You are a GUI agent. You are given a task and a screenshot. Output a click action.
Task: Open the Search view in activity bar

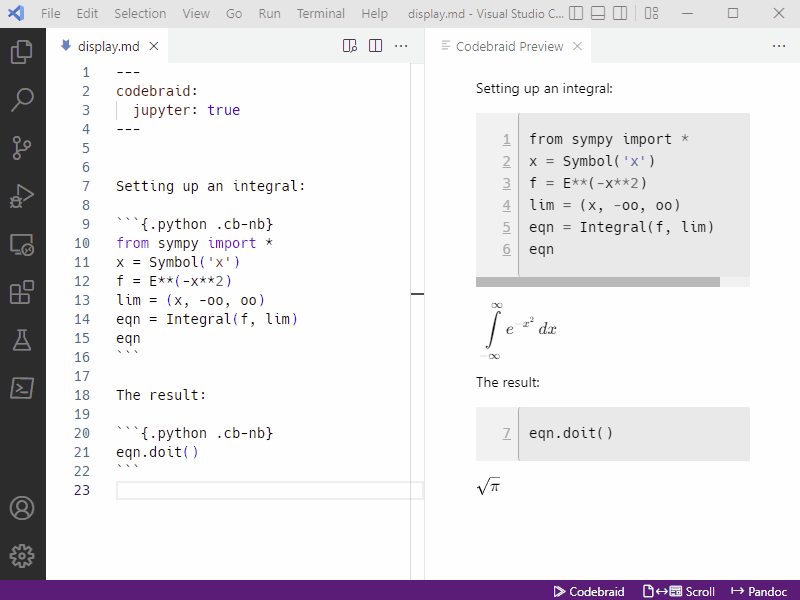(x=21, y=99)
